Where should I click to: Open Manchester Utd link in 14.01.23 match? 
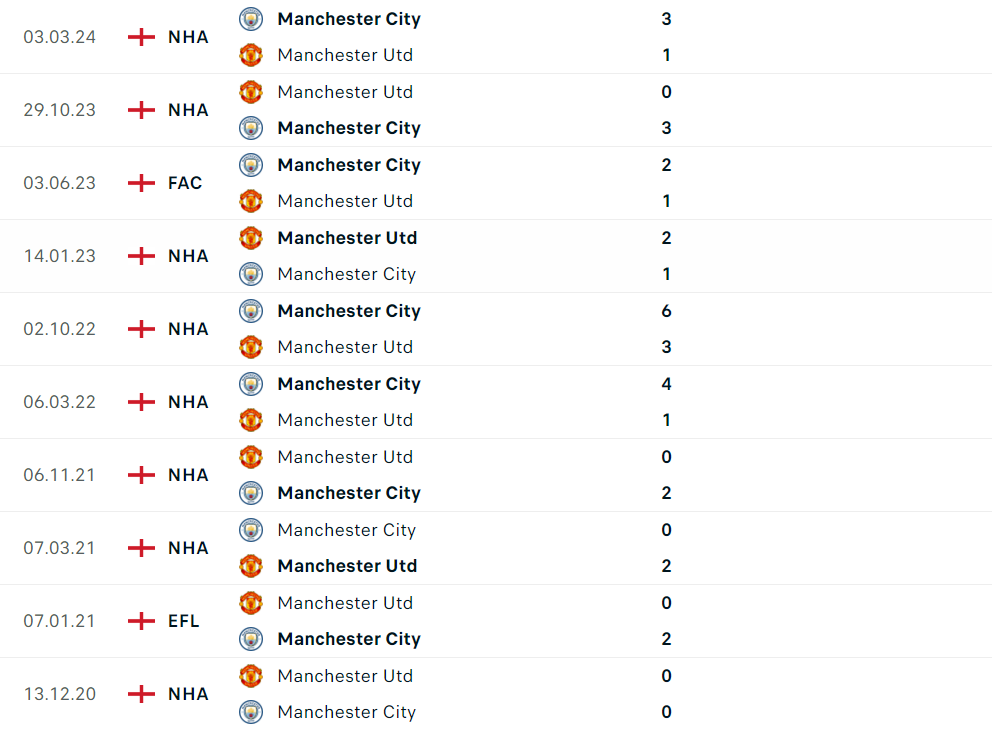pos(347,238)
